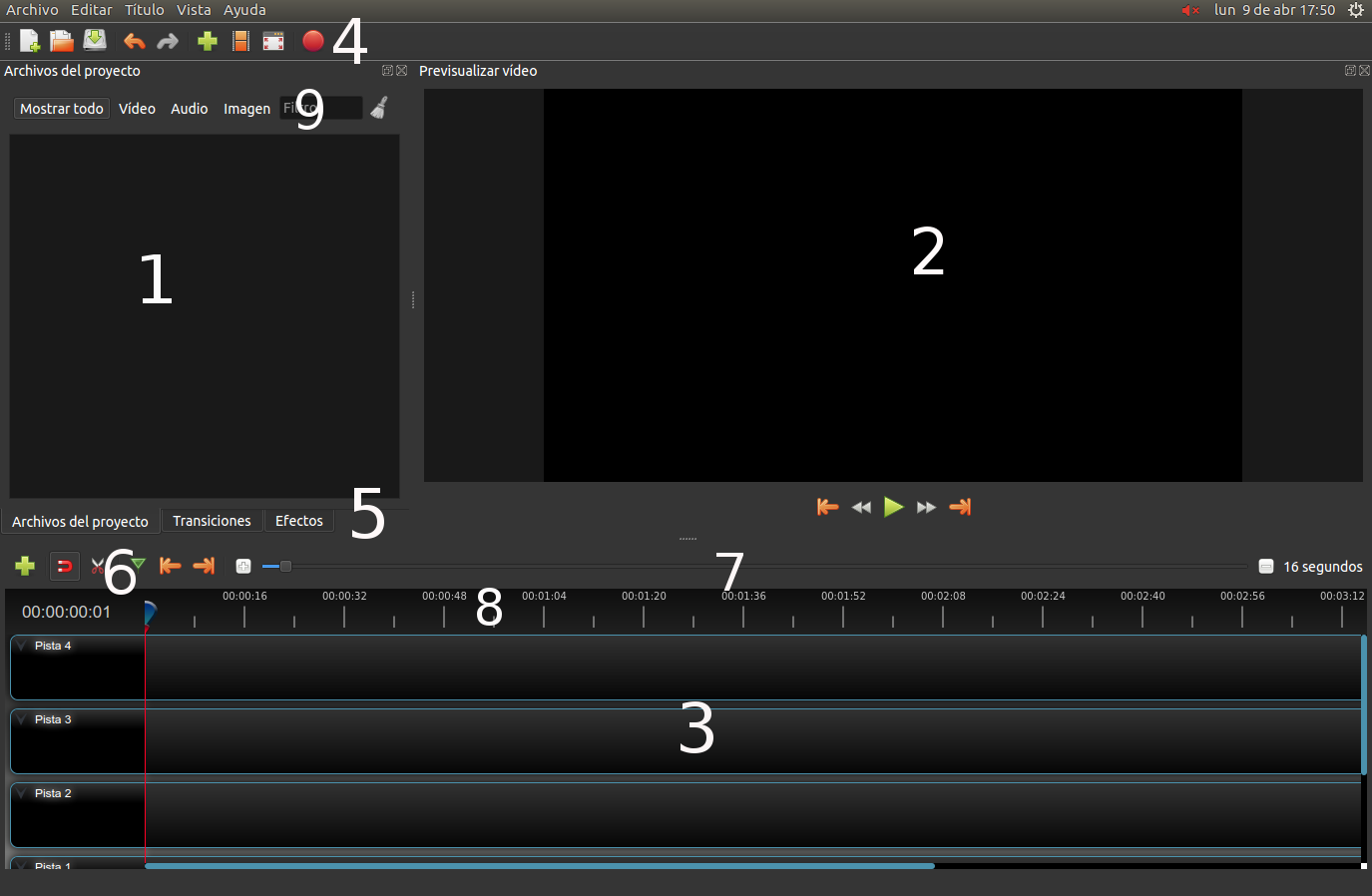Fast forward the video preview
Image resolution: width=1372 pixels, height=896 pixels.
click(926, 508)
